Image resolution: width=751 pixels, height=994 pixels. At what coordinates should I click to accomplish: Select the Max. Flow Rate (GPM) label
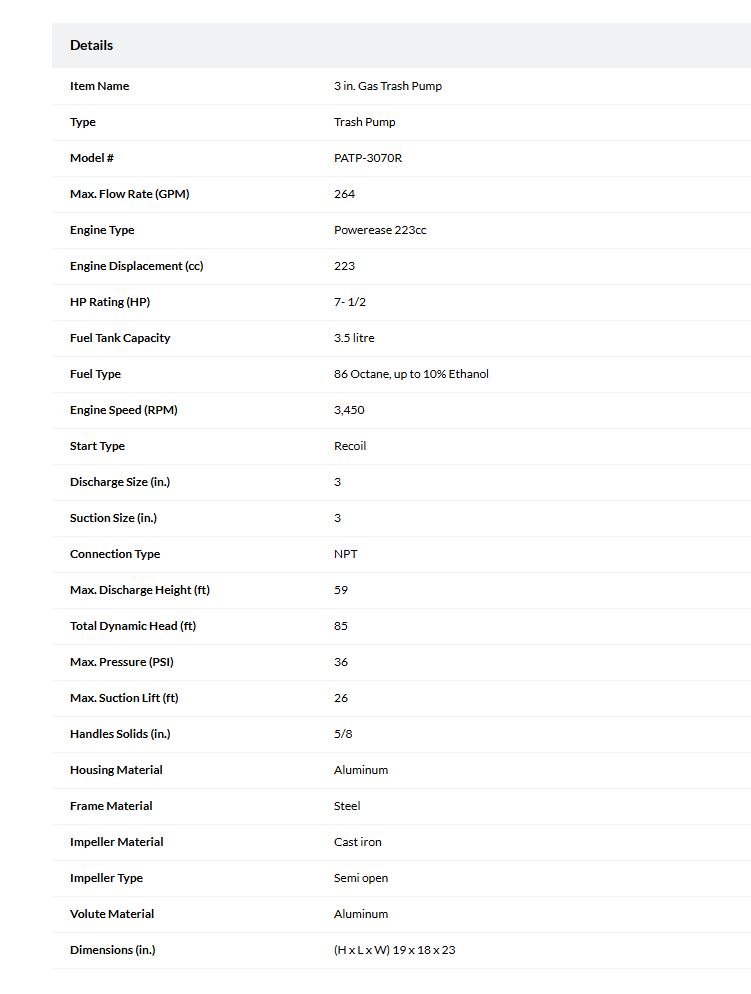point(129,194)
